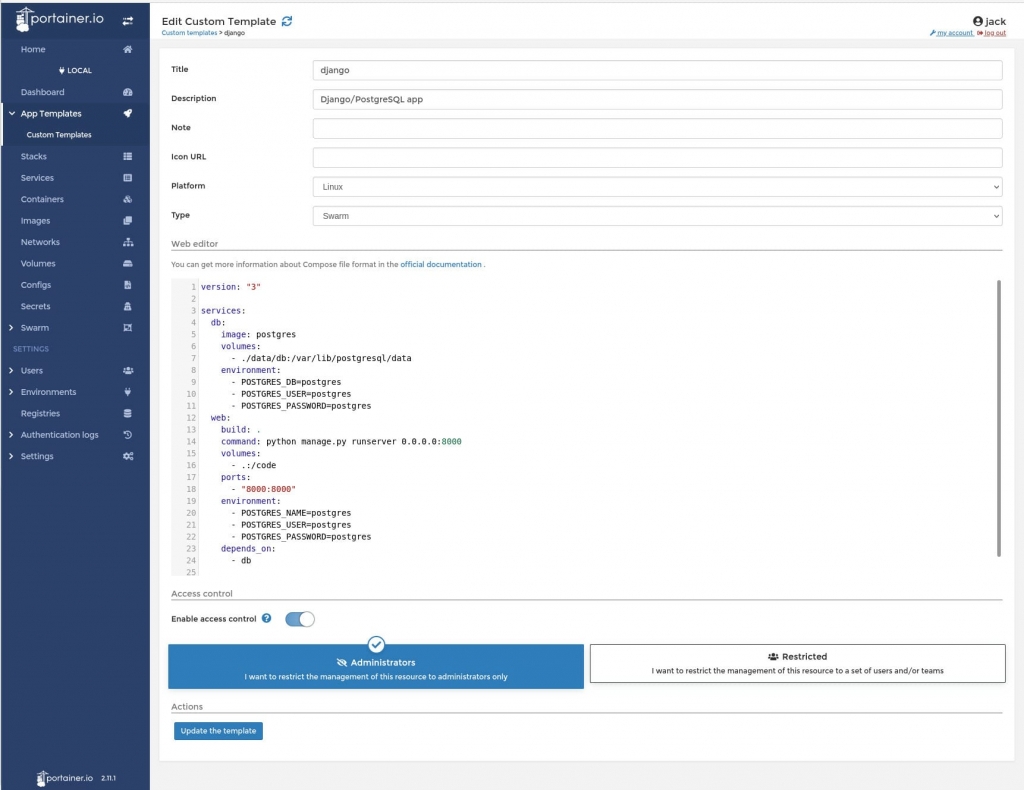
Task: Select the Administrators access option
Action: 376,667
